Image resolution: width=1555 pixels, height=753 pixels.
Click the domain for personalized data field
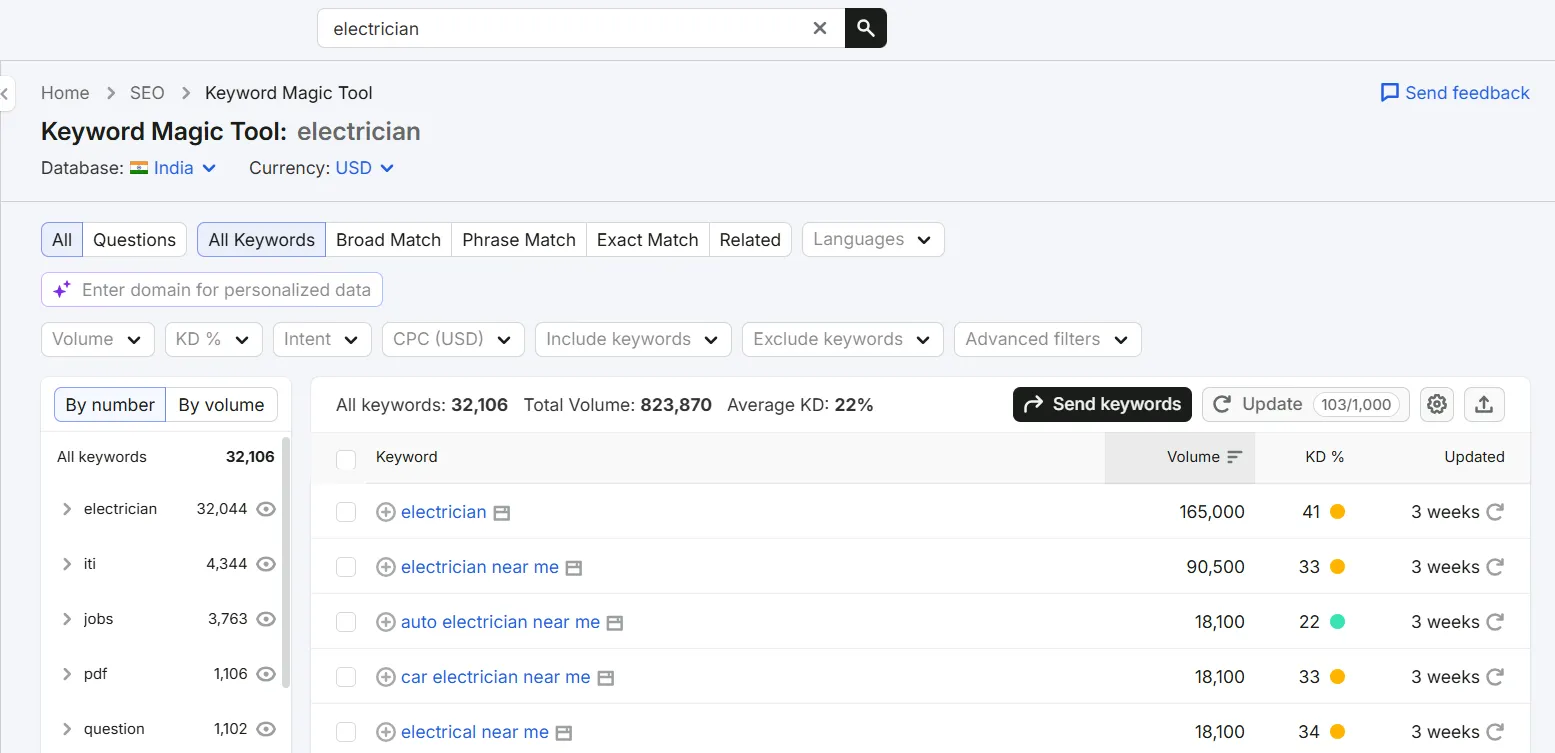[212, 290]
